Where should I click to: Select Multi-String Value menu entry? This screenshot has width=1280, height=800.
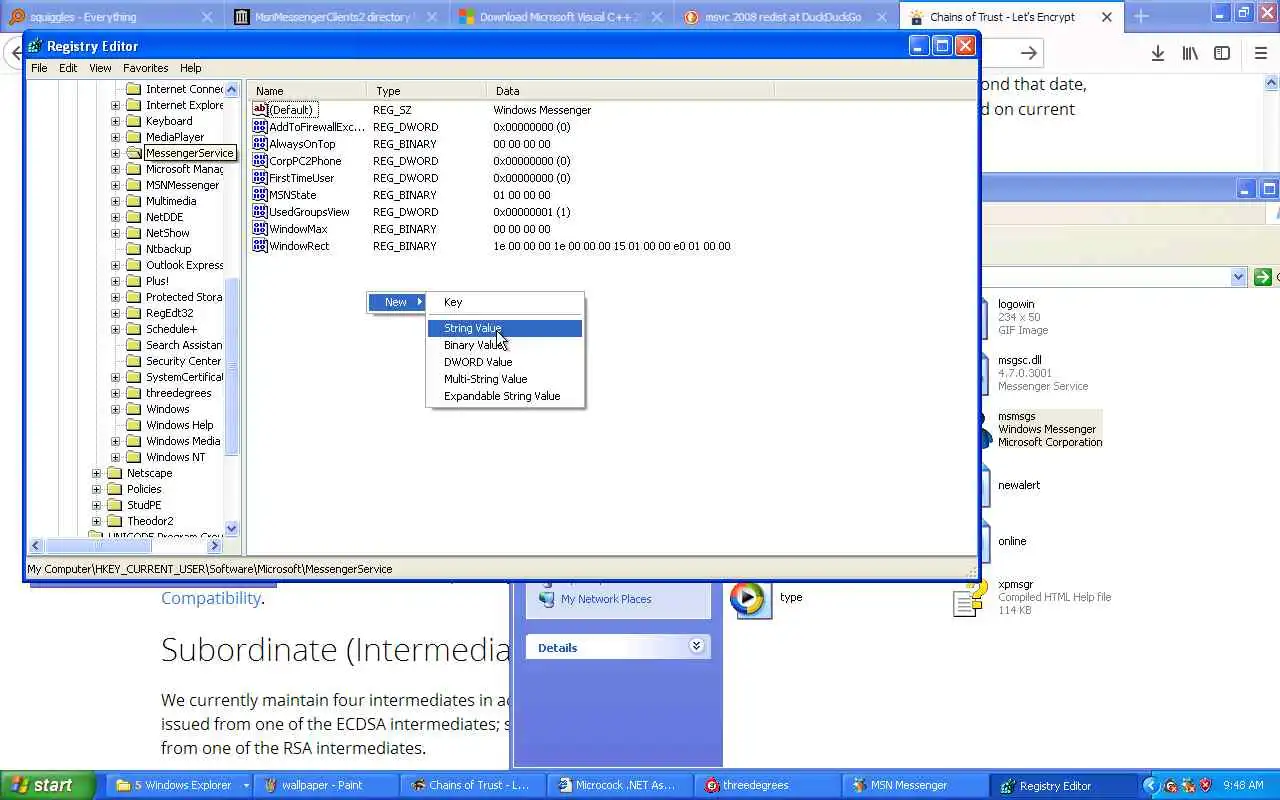(x=505, y=379)
